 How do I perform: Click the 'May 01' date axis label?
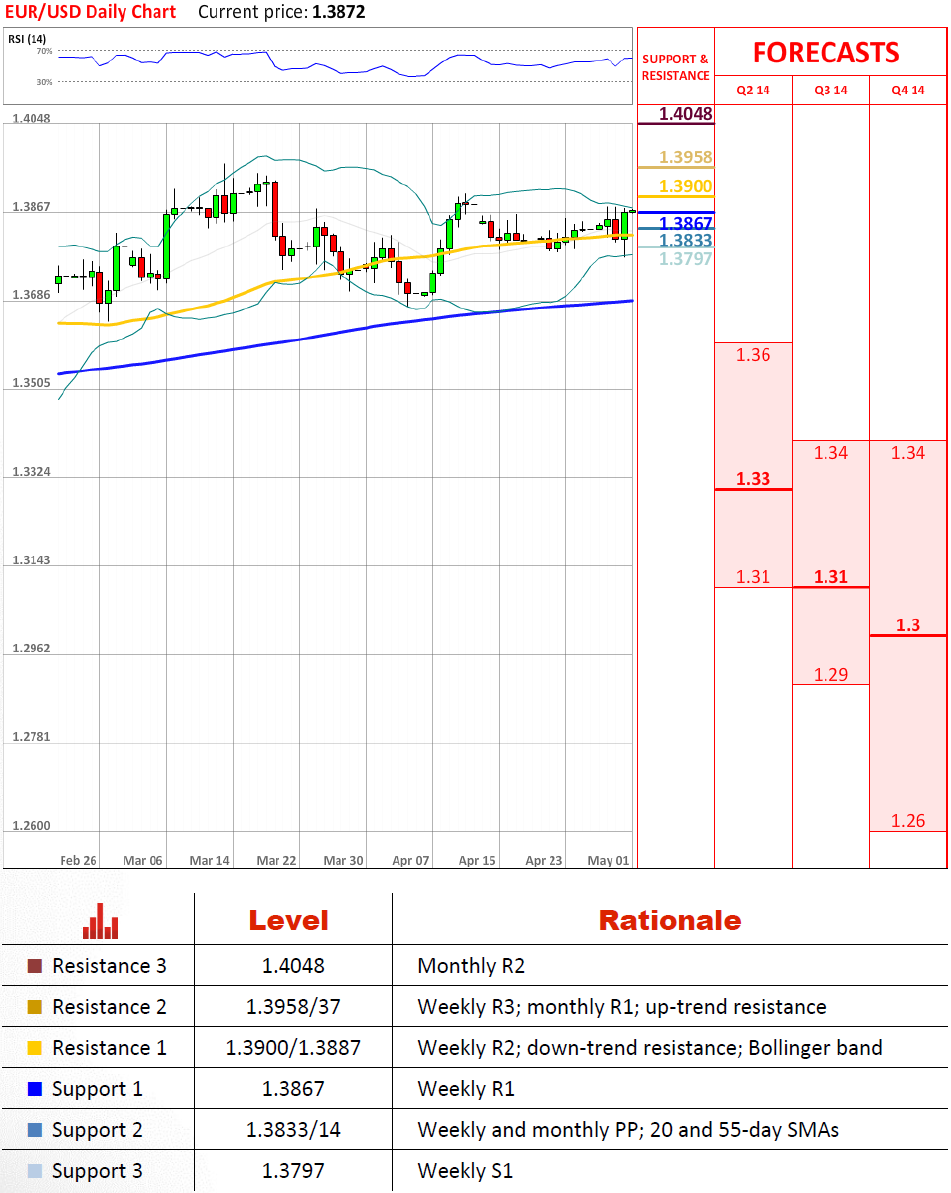click(609, 861)
